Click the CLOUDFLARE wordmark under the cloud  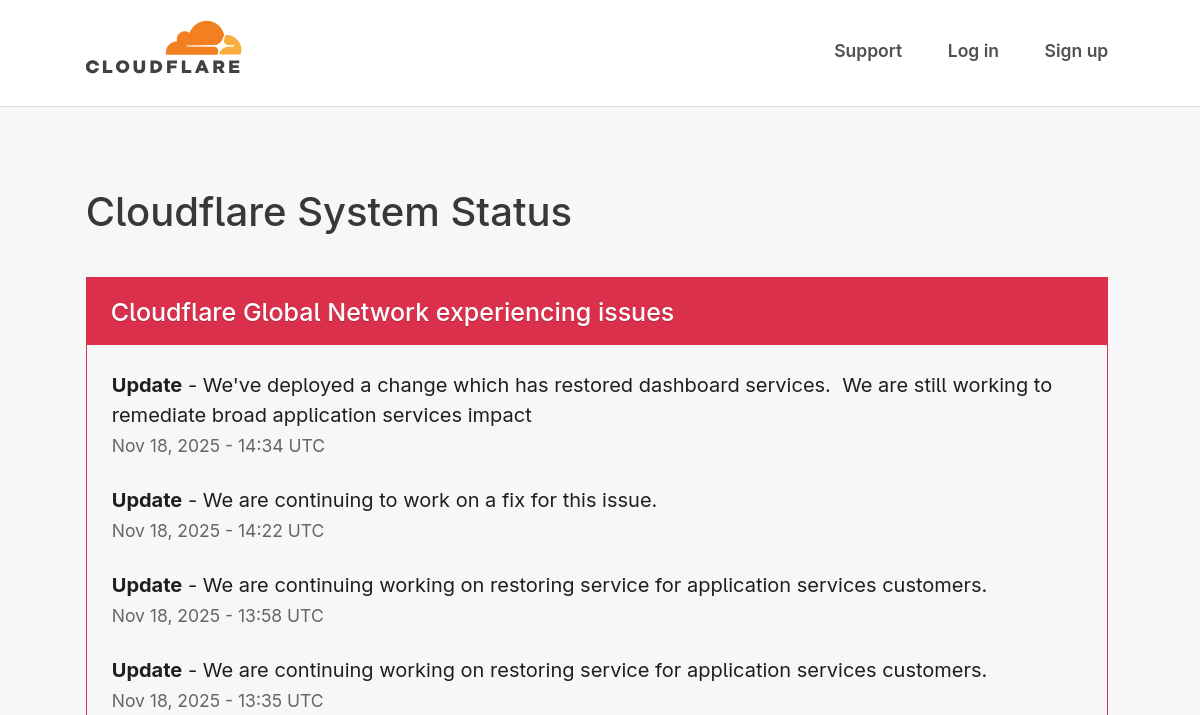click(163, 67)
